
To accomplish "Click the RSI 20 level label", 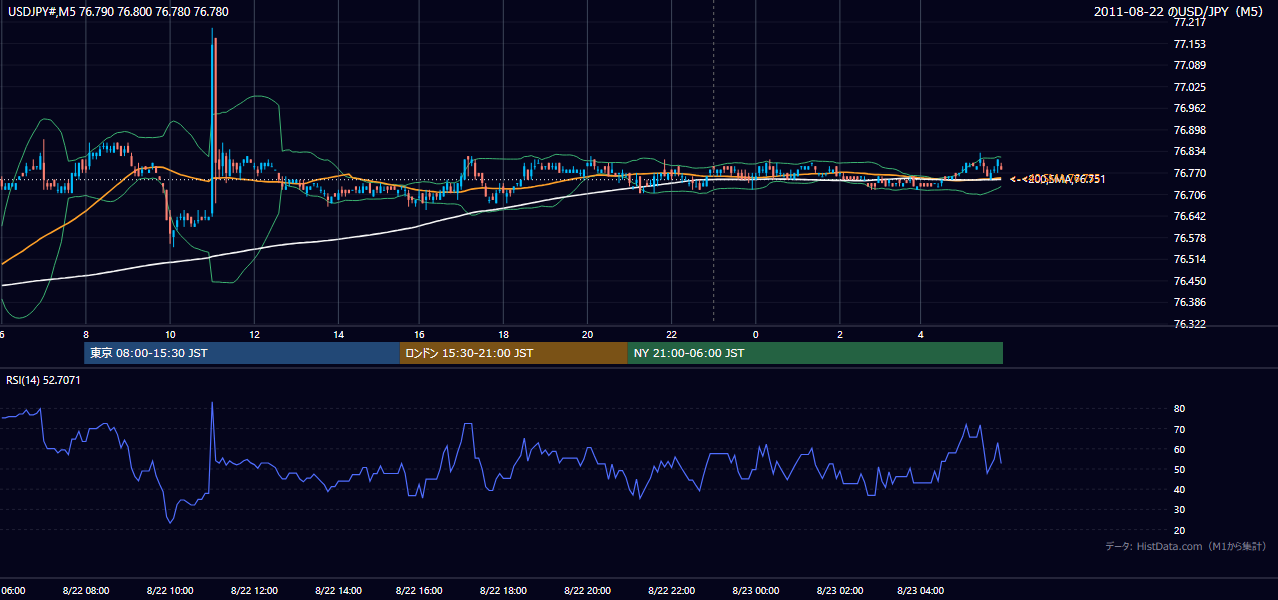I will coord(1179,530).
